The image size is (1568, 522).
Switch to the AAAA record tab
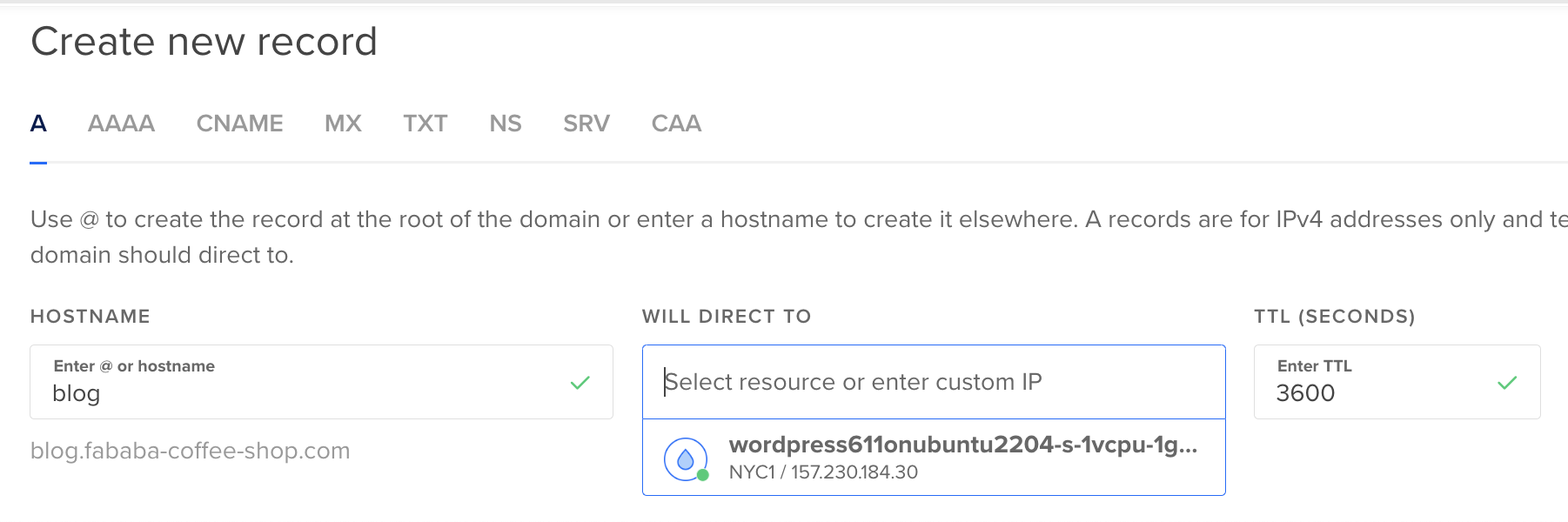121,124
